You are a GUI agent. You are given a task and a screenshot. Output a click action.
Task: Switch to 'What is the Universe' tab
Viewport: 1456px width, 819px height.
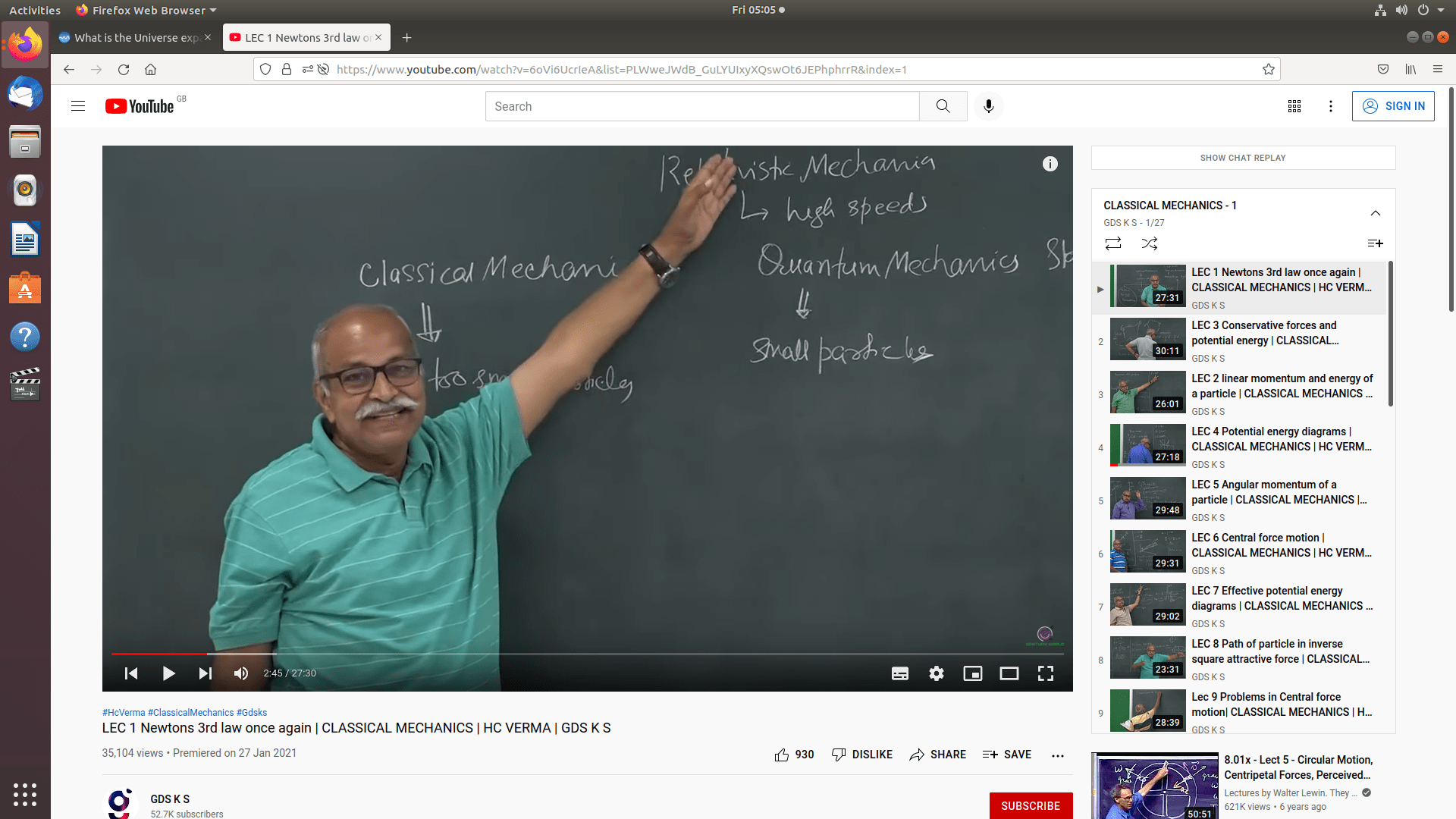click(136, 38)
